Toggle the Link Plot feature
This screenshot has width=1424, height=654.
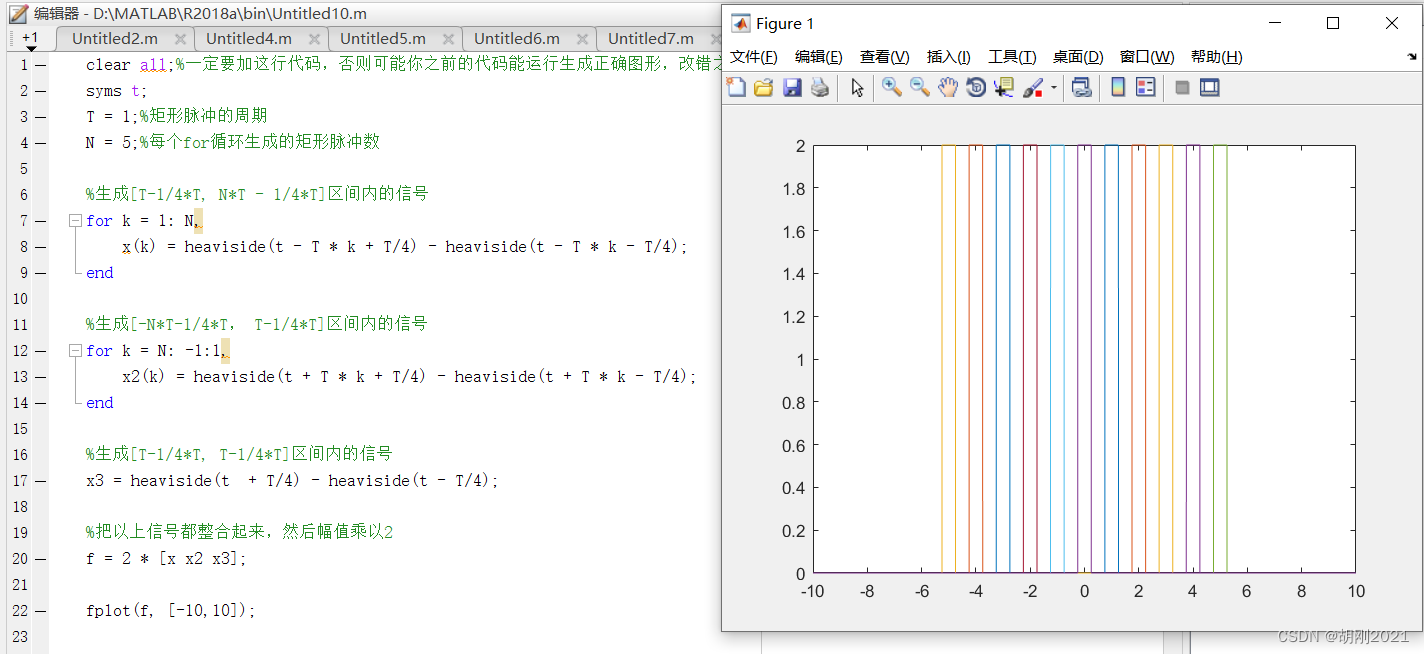1081,88
